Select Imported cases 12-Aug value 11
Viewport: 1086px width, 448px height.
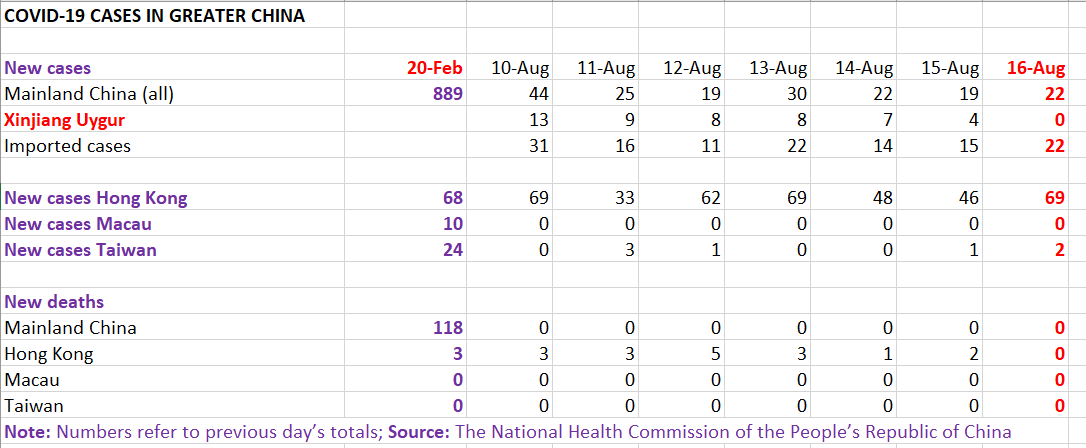[709, 146]
